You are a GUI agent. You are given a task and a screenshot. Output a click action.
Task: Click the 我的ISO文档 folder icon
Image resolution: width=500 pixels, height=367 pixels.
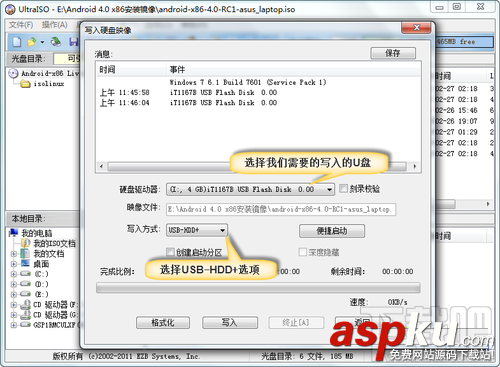(25, 243)
